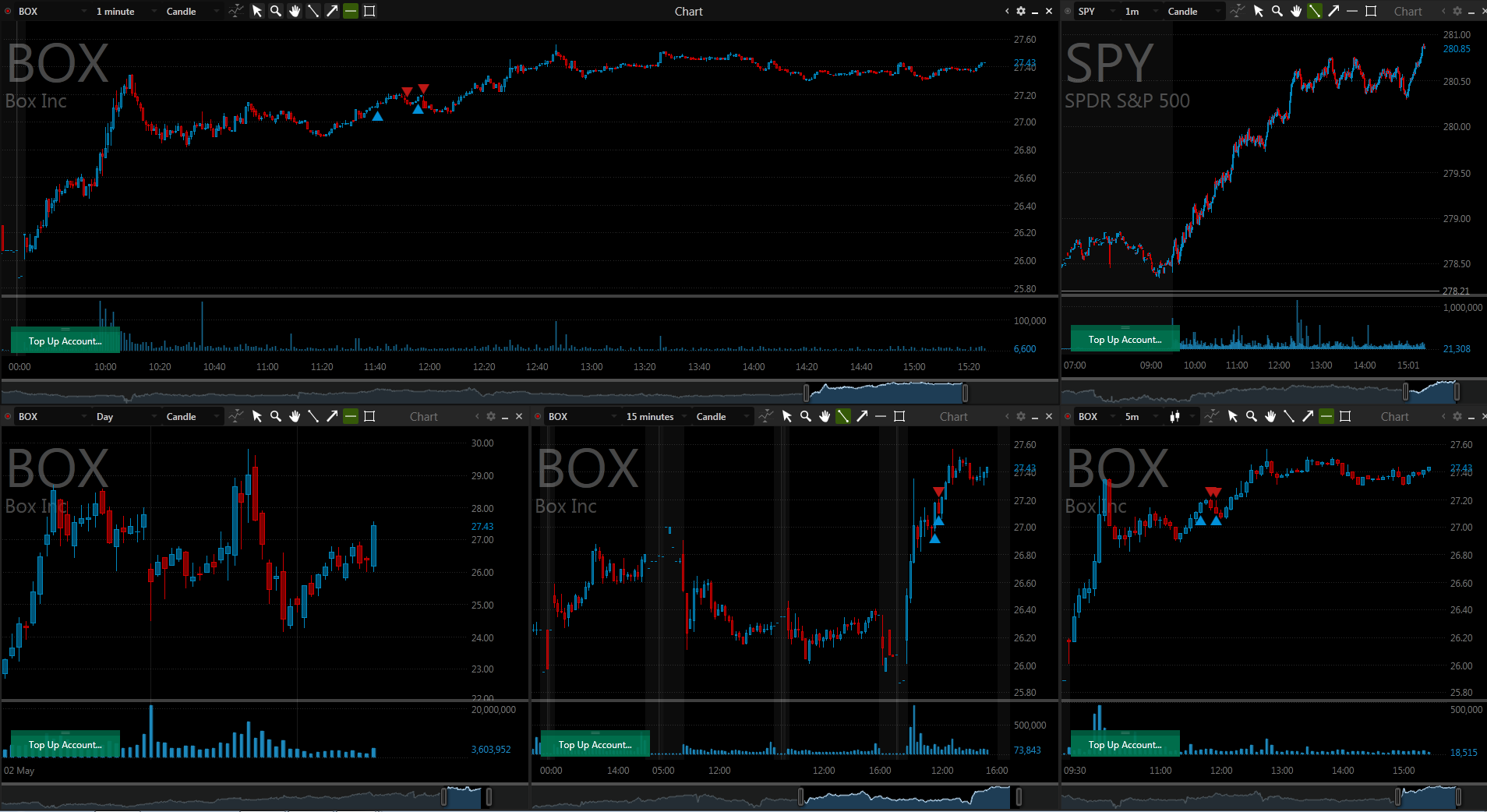This screenshot has width=1487, height=812.
Task: Open '5m' timeframe dropdown in BOX chart
Action: (1141, 416)
